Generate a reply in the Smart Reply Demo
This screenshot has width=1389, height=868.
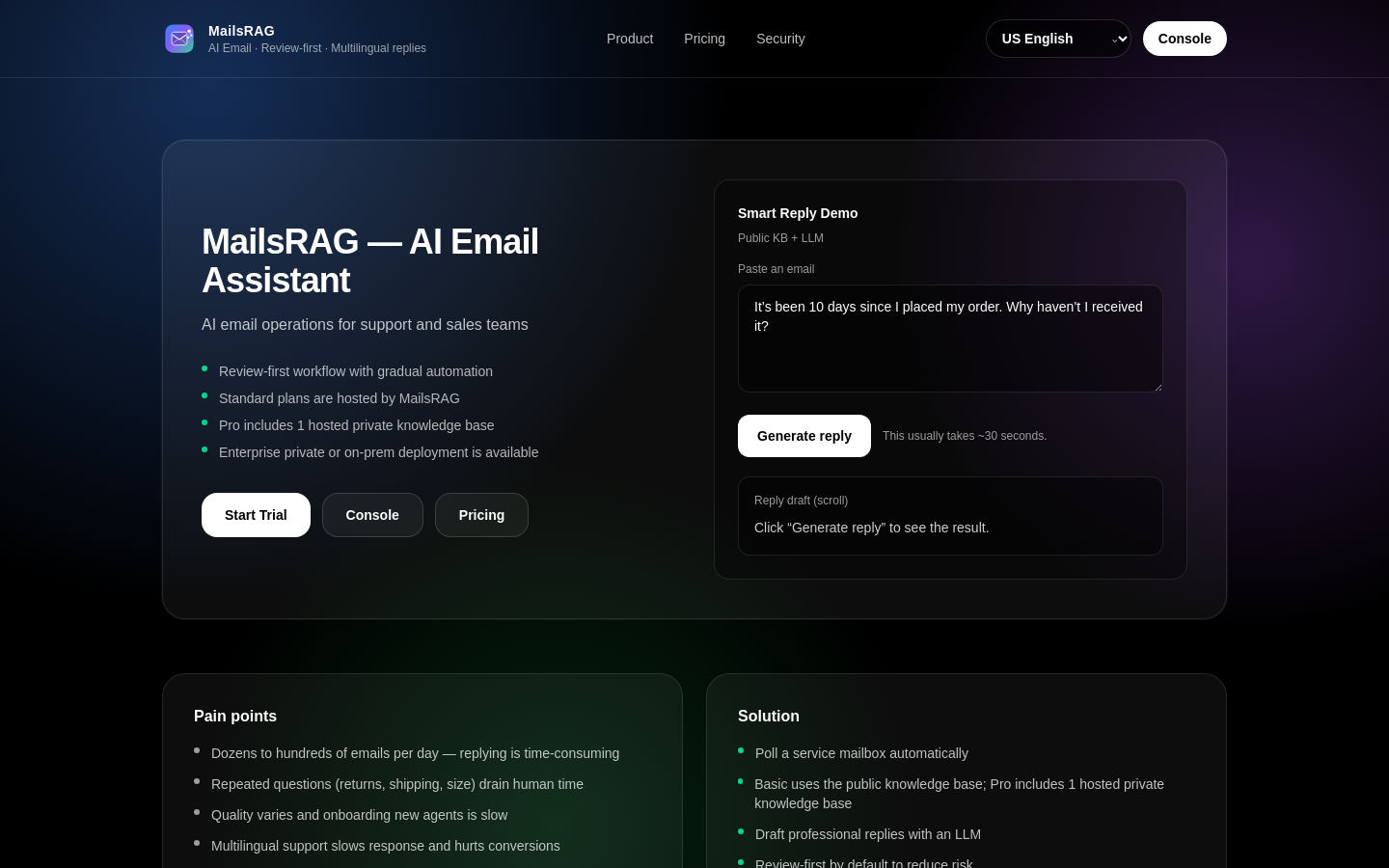pyautogui.click(x=804, y=436)
